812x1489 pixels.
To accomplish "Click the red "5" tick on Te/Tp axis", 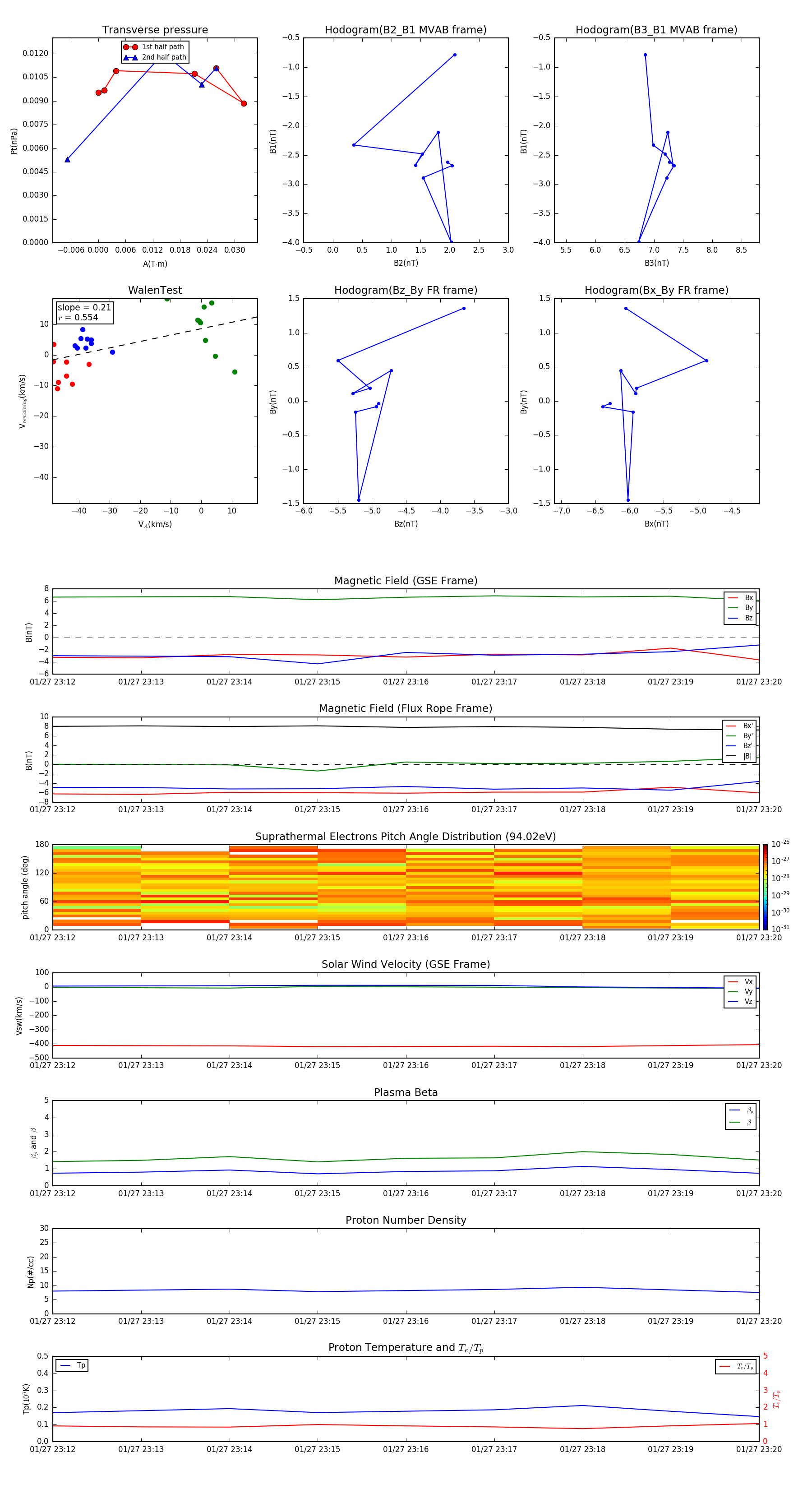I will [x=765, y=1356].
